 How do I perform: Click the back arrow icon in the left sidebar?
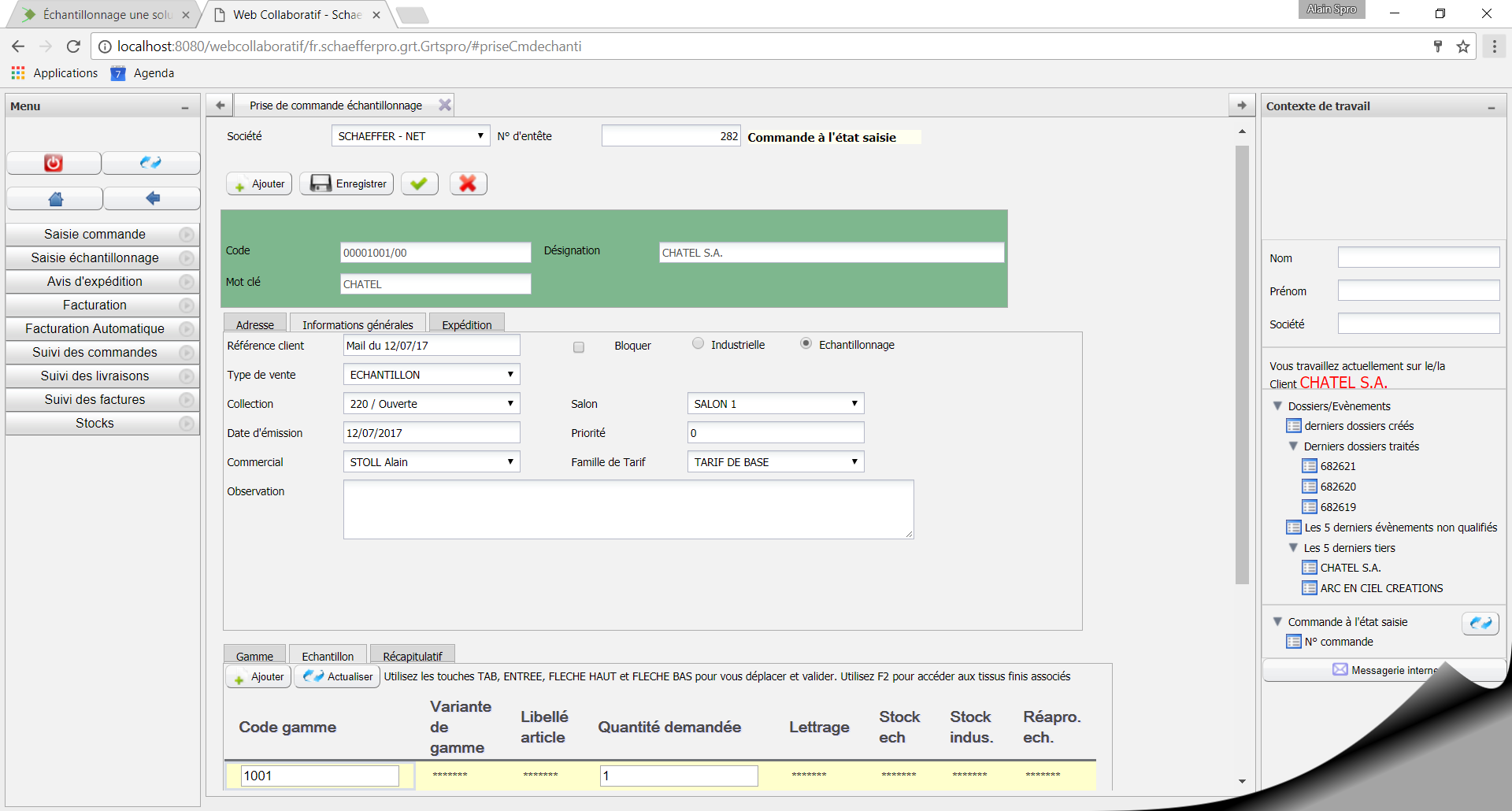tap(151, 198)
